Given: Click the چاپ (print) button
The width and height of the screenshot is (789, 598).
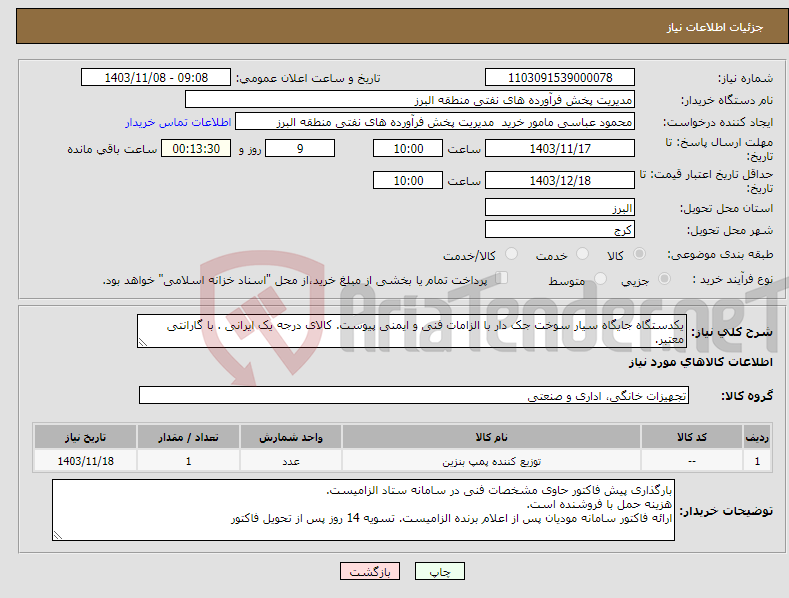Looking at the screenshot, I should [x=439, y=571].
